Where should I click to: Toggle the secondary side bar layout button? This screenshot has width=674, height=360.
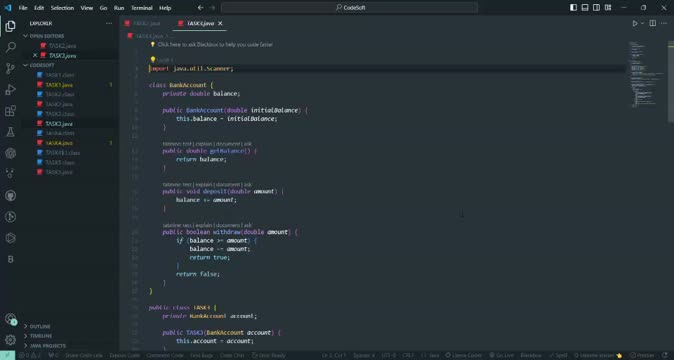pos(597,7)
